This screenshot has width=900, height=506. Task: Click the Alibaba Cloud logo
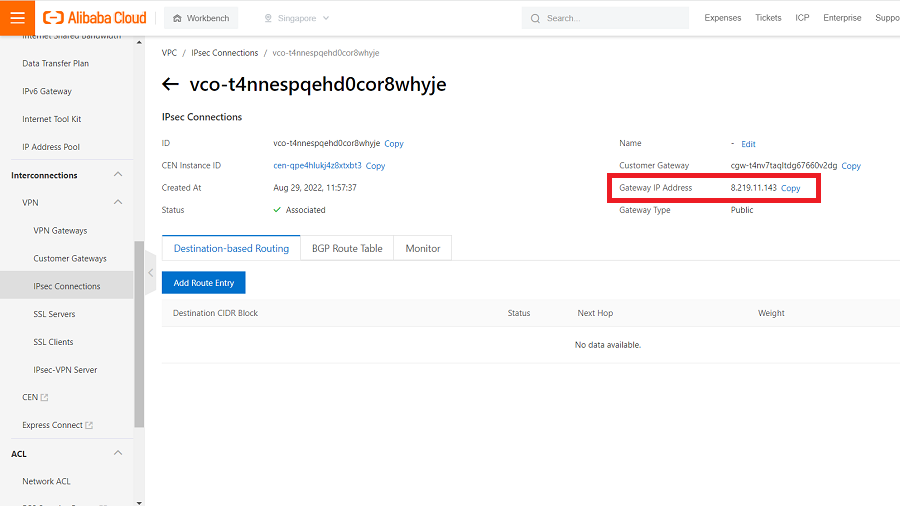point(95,18)
